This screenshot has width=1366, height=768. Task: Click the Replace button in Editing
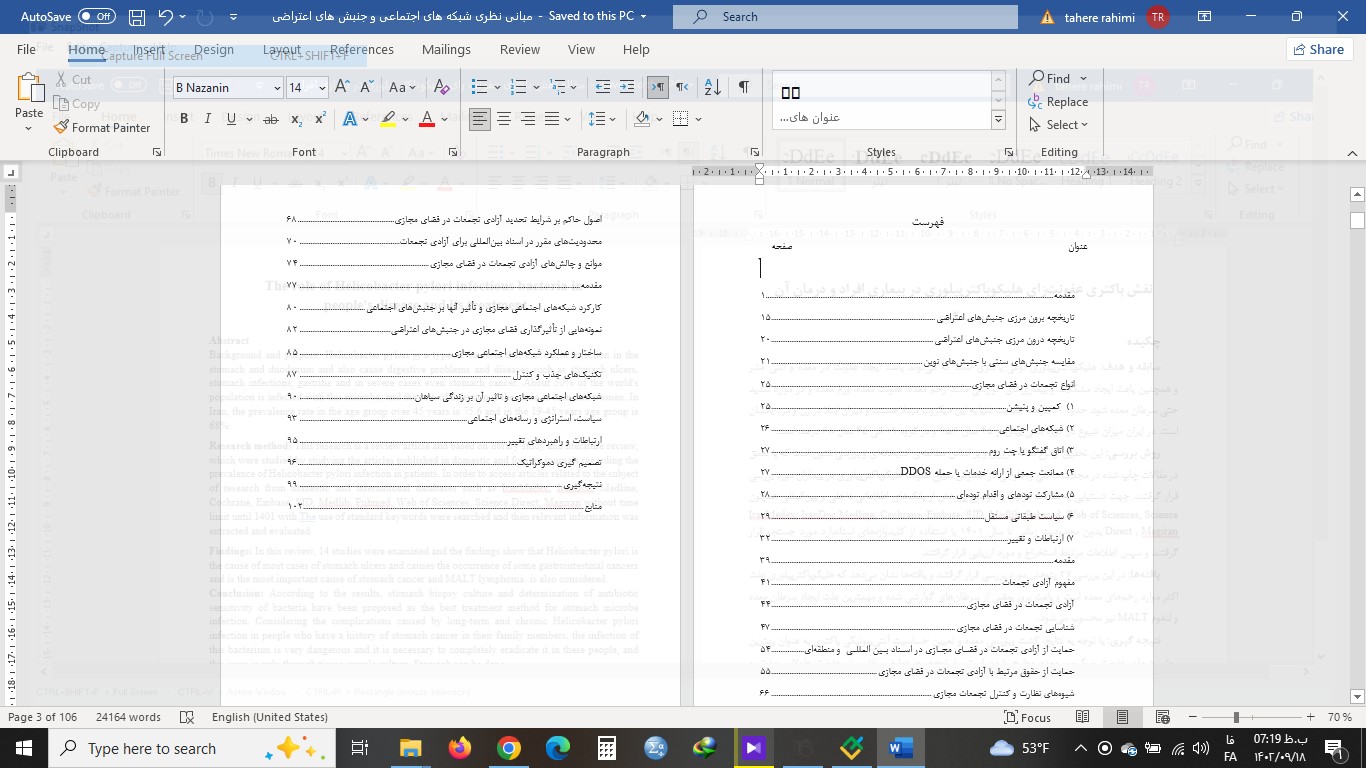pyautogui.click(x=1058, y=102)
